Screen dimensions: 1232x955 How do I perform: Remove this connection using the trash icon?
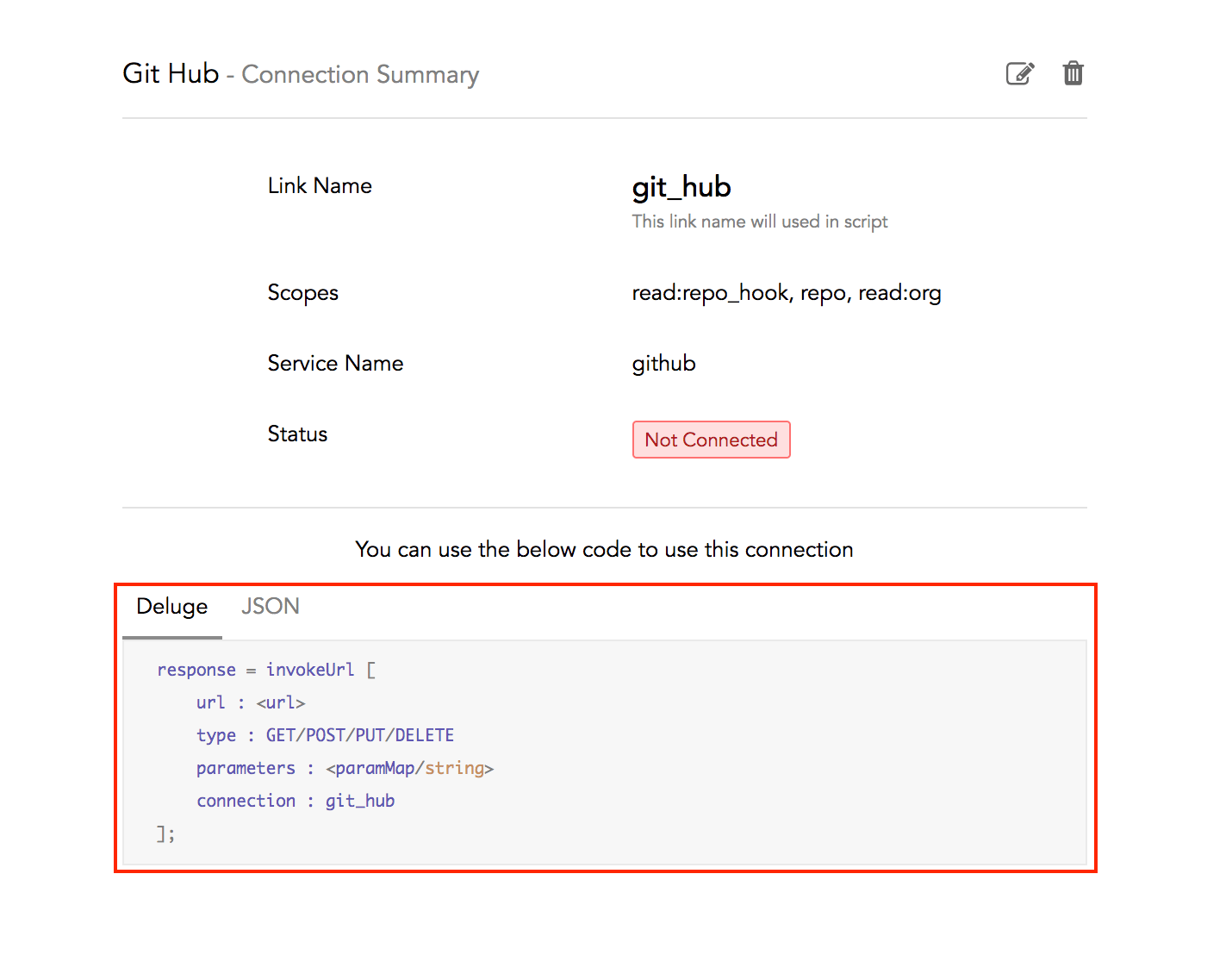coord(1073,73)
